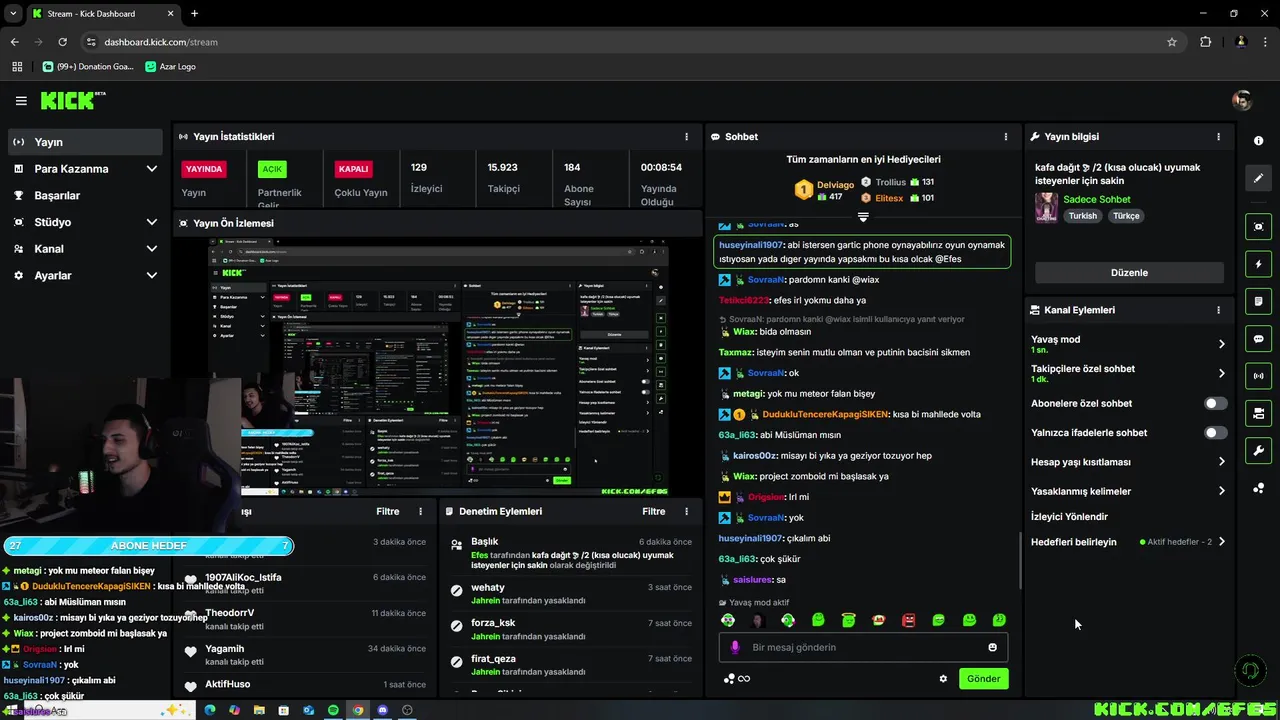Click the stream preview thumbnail
1280x720 pixels.
point(437,366)
